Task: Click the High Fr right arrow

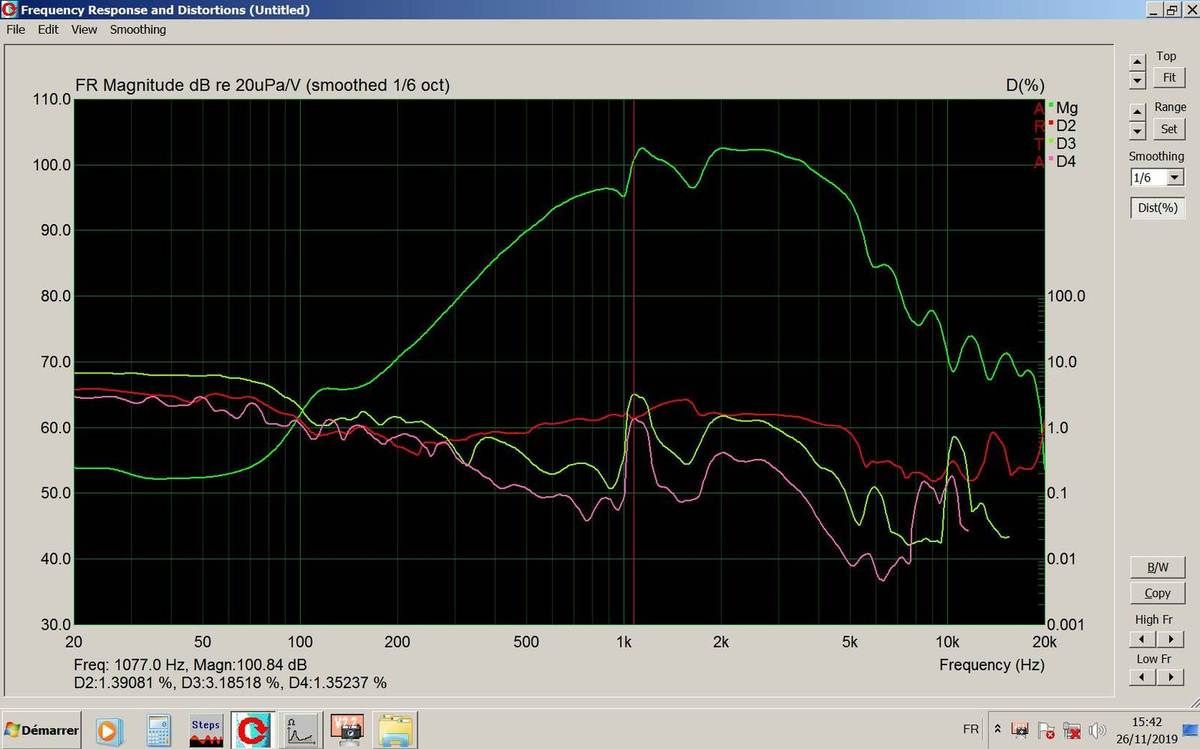Action: coord(1171,639)
